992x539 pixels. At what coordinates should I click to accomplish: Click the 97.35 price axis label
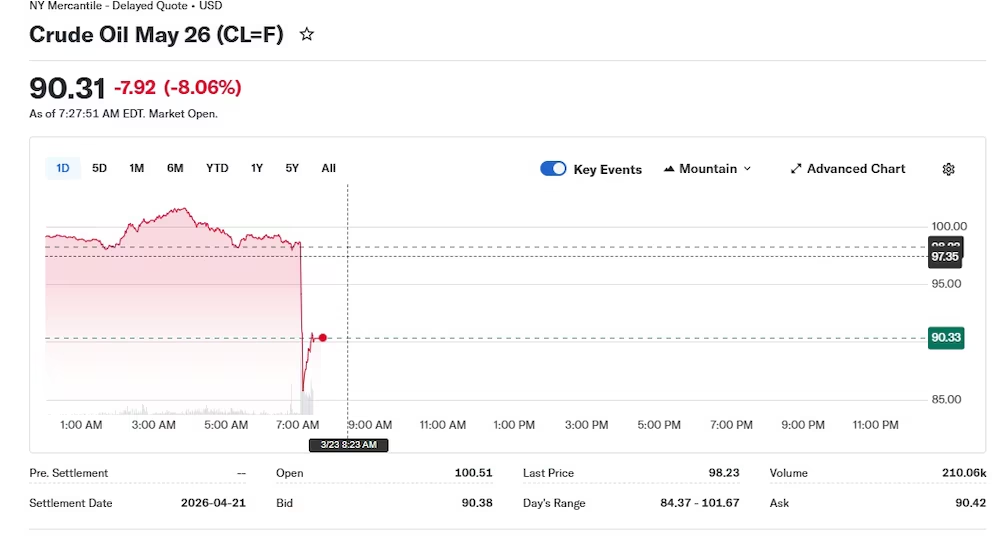click(x=945, y=257)
